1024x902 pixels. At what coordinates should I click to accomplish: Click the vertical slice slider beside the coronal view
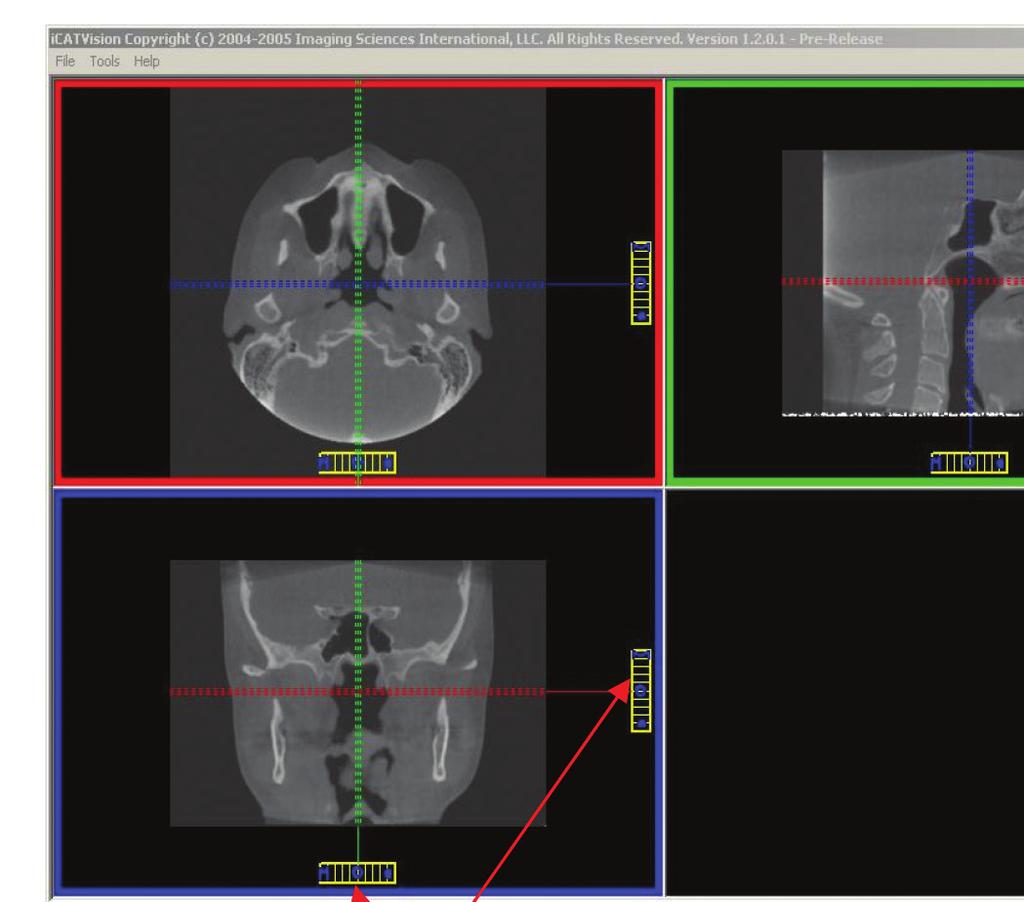[x=641, y=690]
